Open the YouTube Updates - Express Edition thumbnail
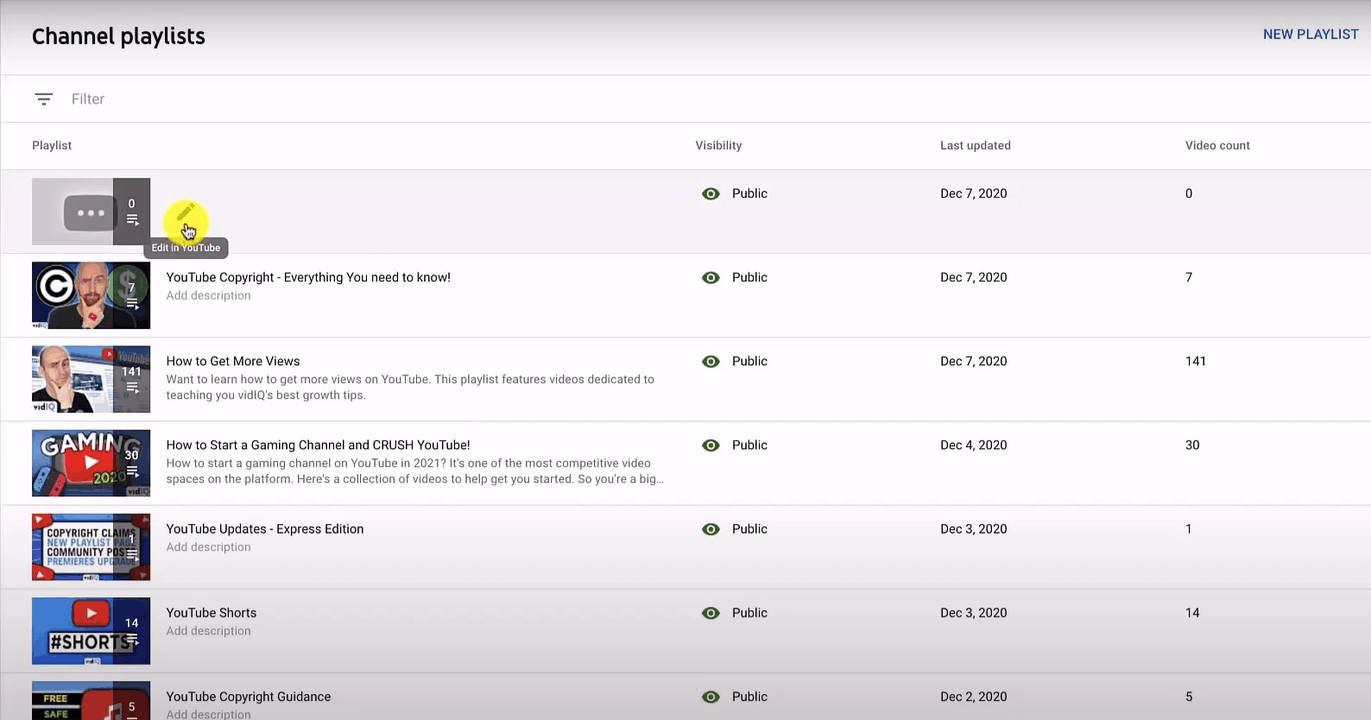 tap(91, 547)
